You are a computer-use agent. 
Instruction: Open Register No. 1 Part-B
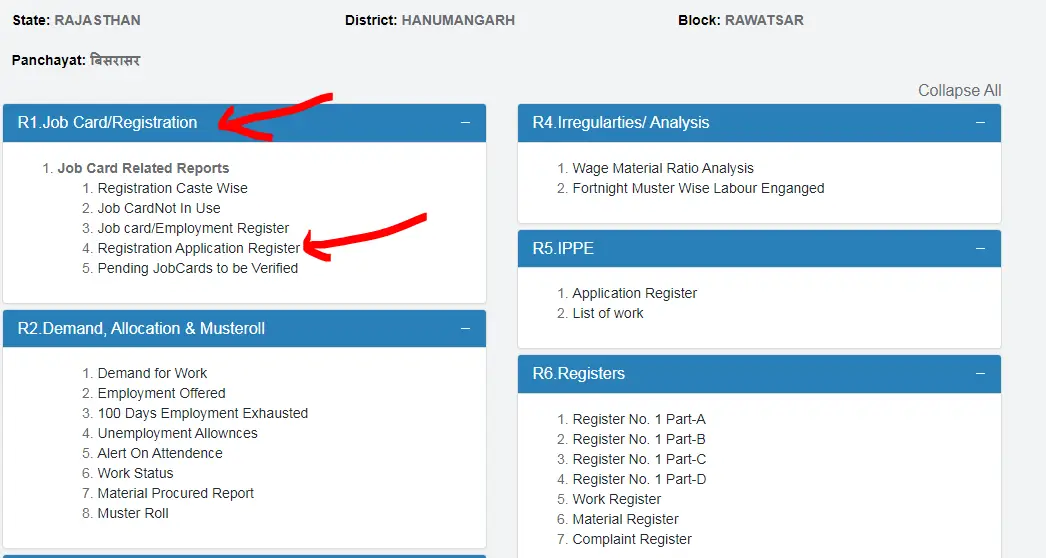(639, 439)
